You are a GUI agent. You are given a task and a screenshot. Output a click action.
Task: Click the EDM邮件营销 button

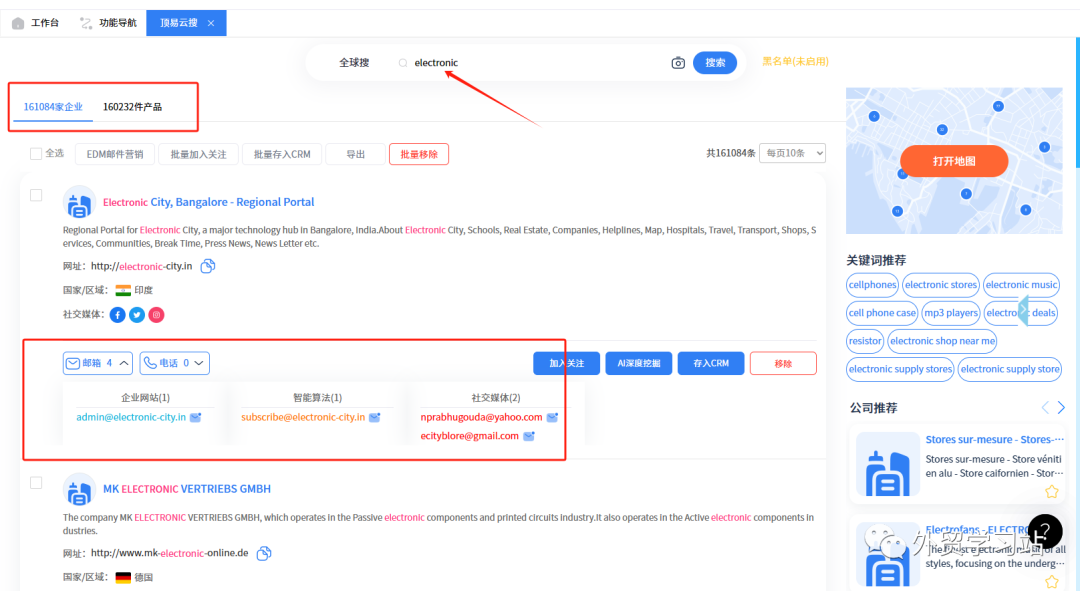[x=115, y=154]
